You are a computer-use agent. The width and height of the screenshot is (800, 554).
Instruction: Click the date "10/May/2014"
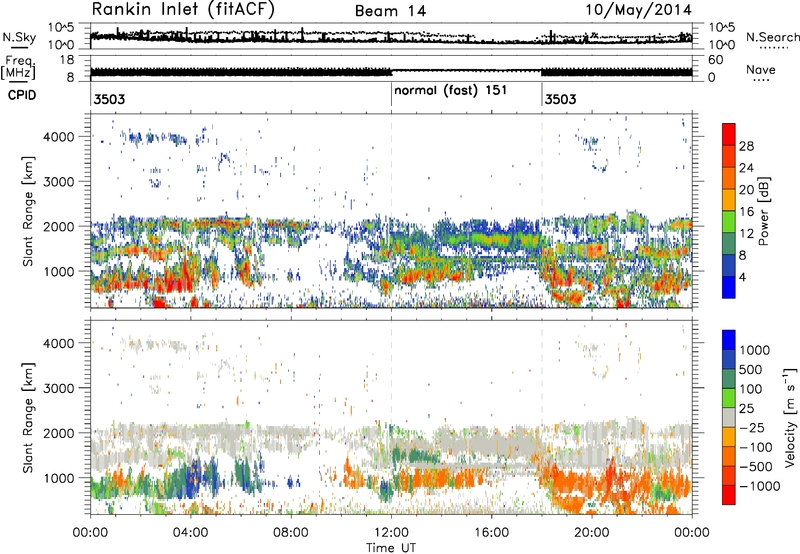point(638,10)
